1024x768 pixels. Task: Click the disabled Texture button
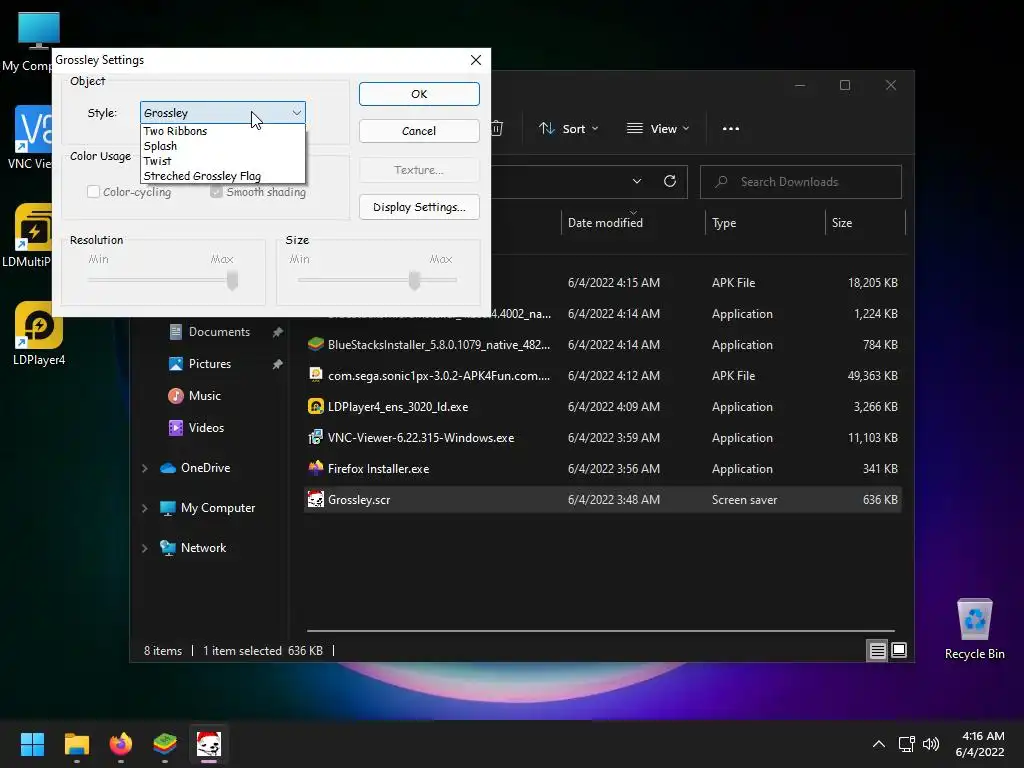tap(419, 170)
